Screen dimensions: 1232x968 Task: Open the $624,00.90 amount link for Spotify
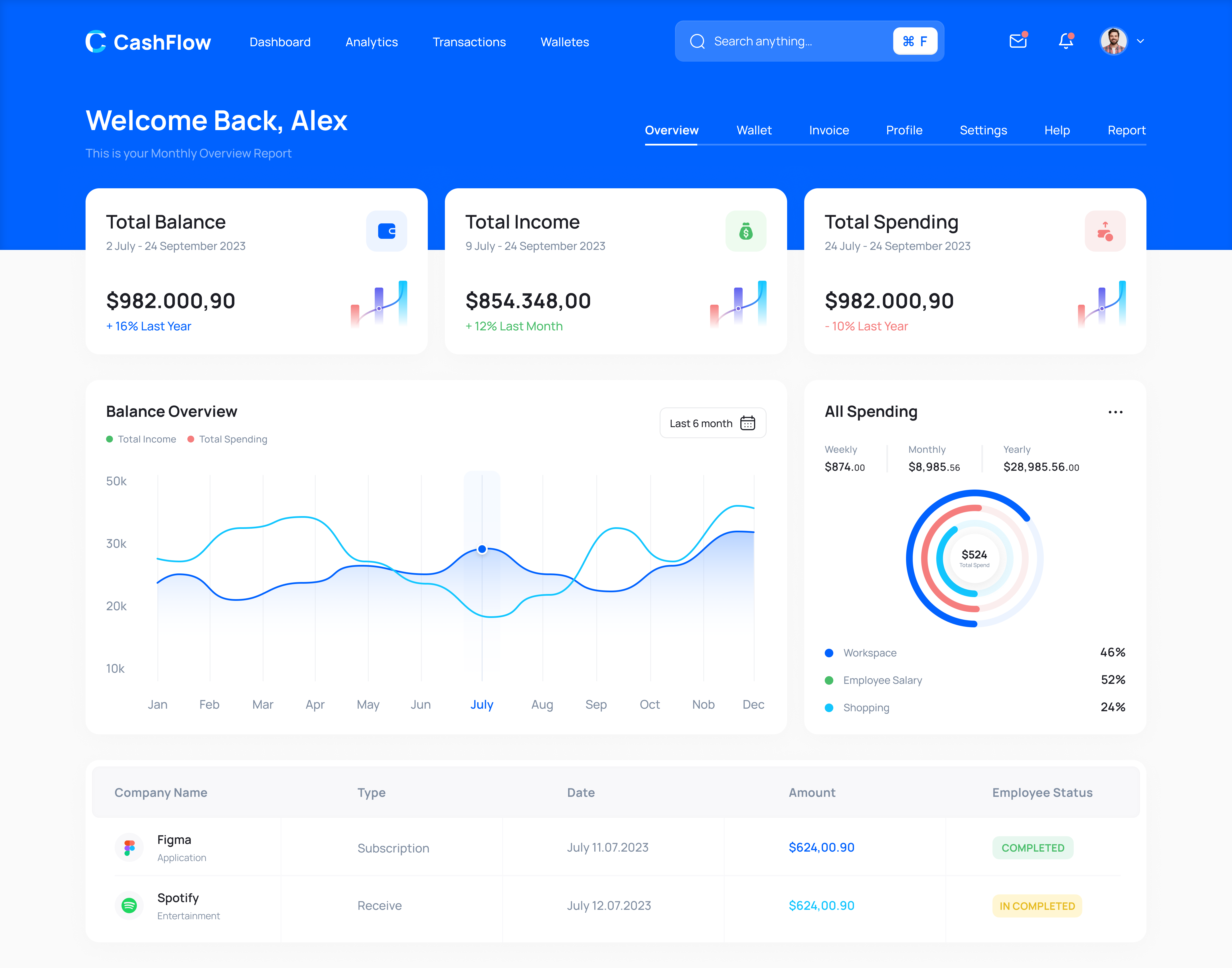click(822, 905)
